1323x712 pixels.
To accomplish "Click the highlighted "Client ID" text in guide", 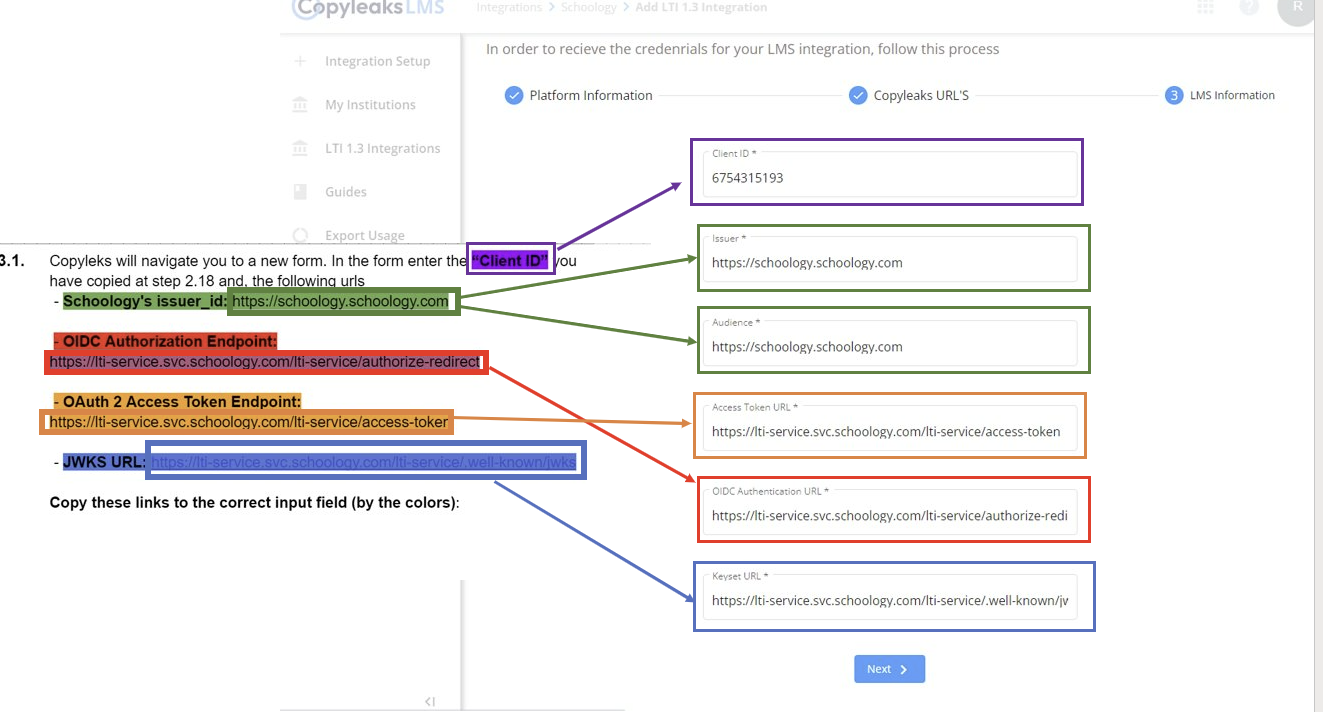I will click(511, 261).
